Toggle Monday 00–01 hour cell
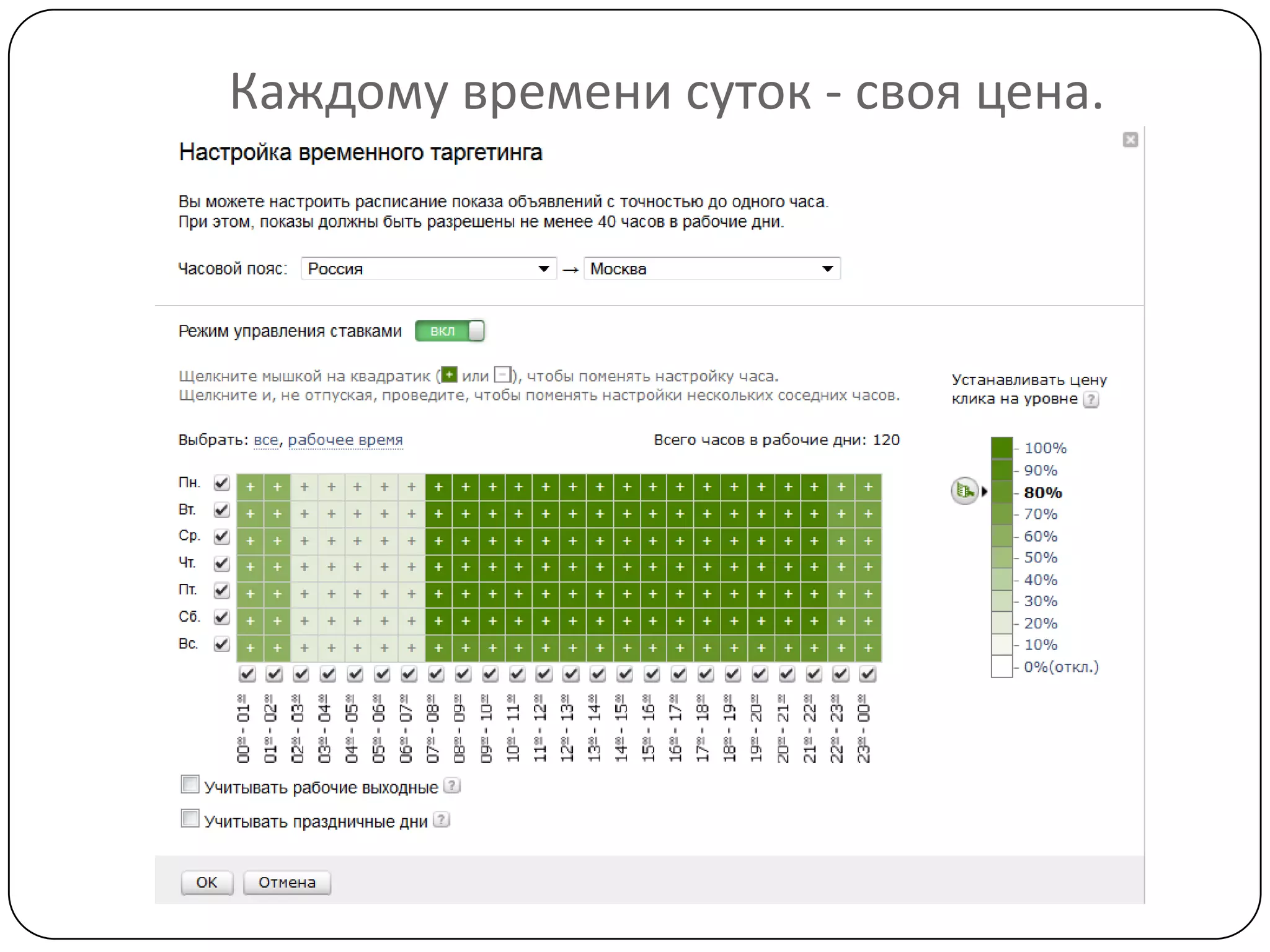This screenshot has width=1270, height=952. [x=250, y=487]
